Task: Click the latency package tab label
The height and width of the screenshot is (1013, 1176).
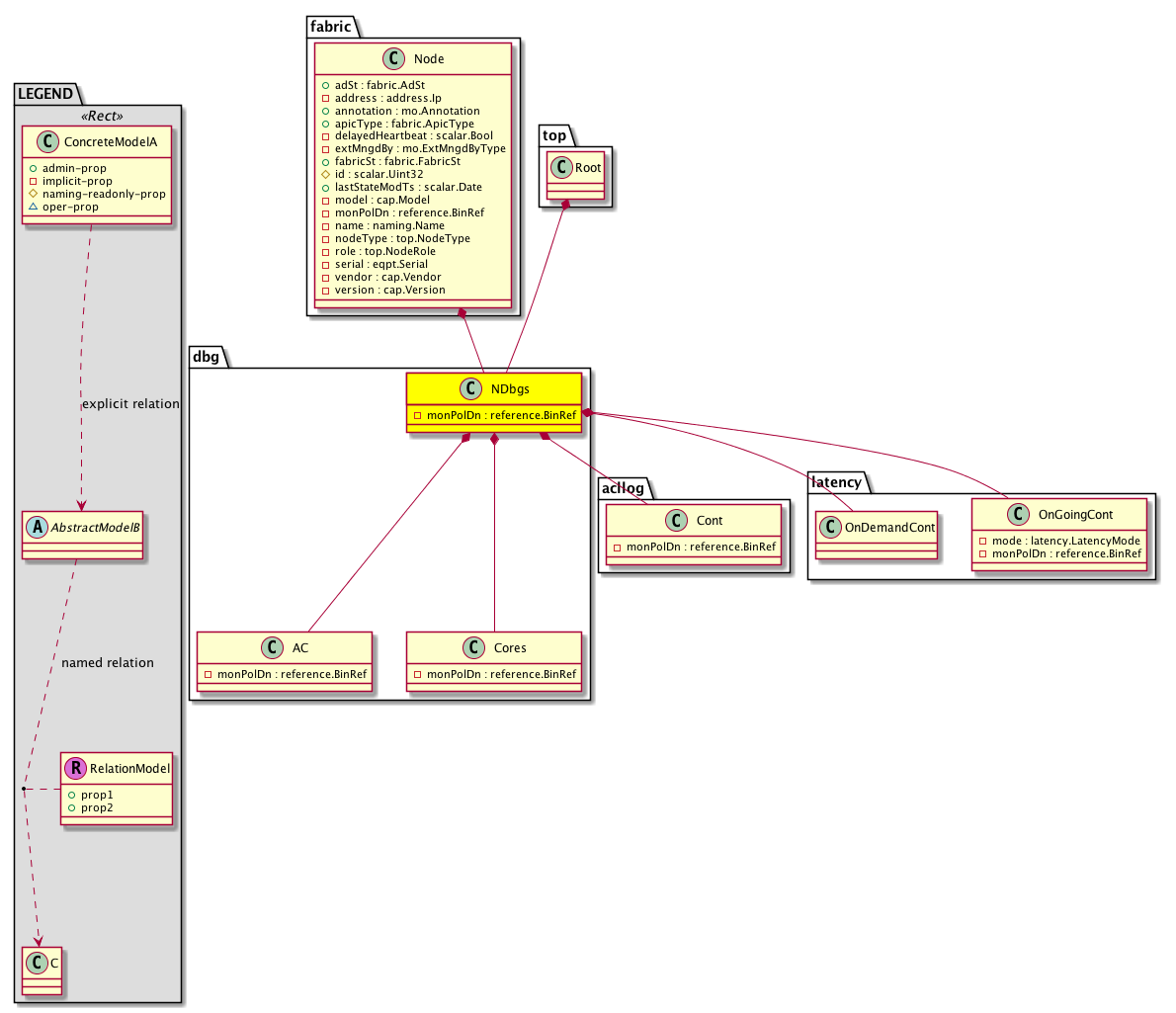Action: coord(836,482)
